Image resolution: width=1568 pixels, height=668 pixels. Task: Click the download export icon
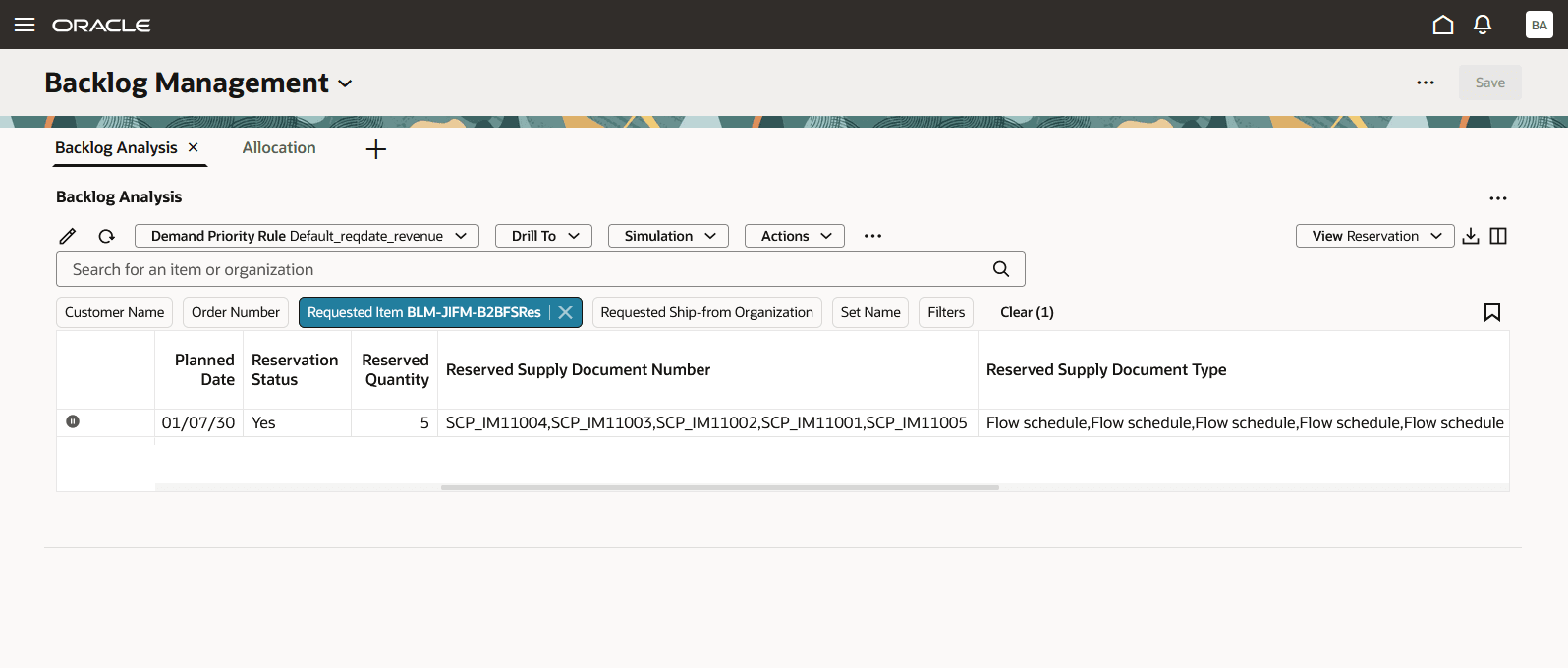point(1471,236)
